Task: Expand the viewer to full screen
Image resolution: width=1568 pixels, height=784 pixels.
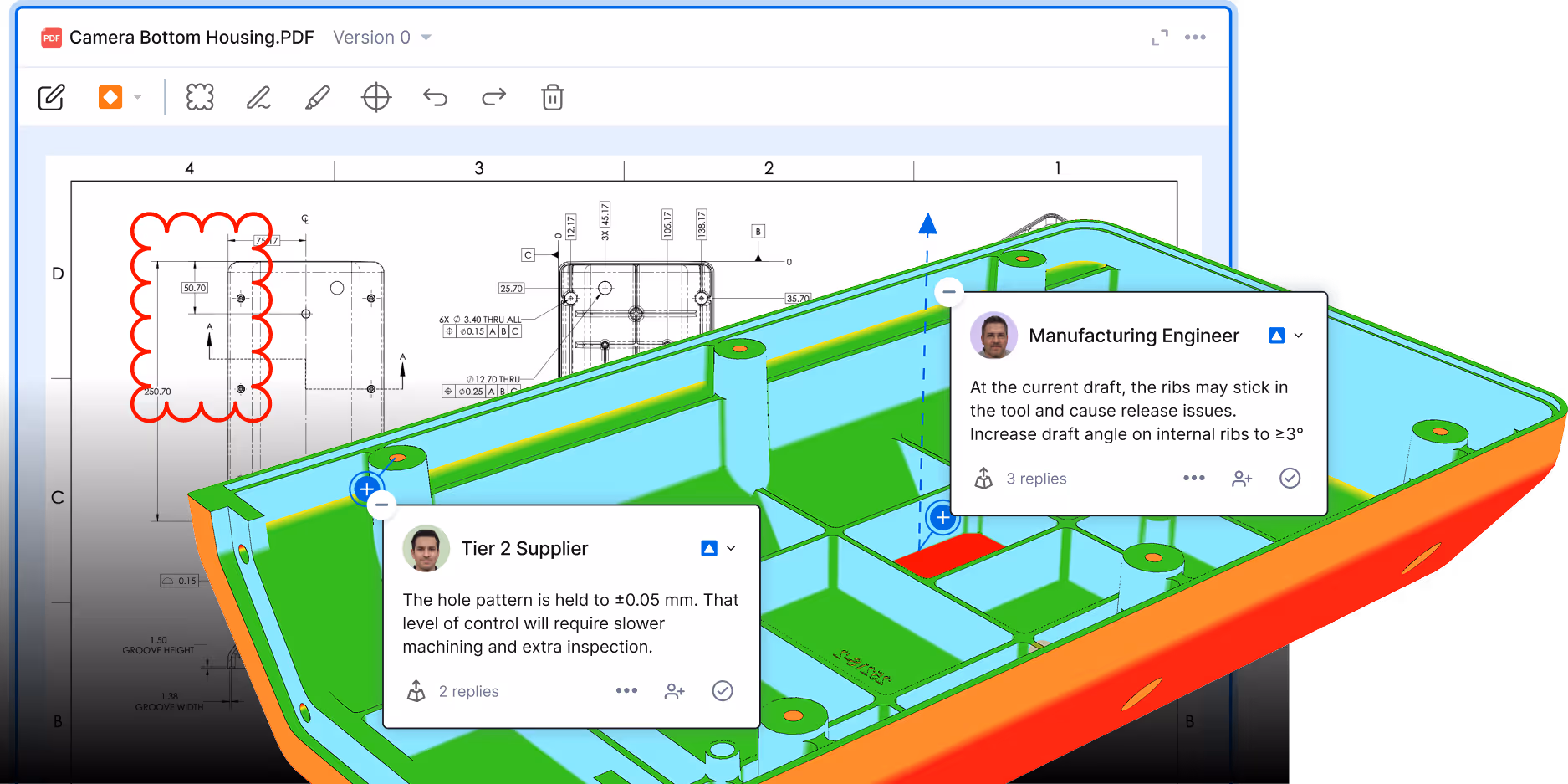Action: (1160, 38)
